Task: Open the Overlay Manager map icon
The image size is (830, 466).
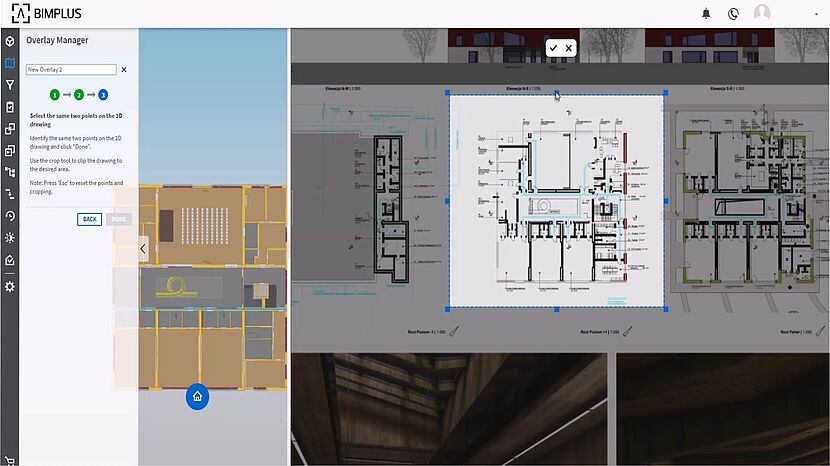Action: (9, 63)
